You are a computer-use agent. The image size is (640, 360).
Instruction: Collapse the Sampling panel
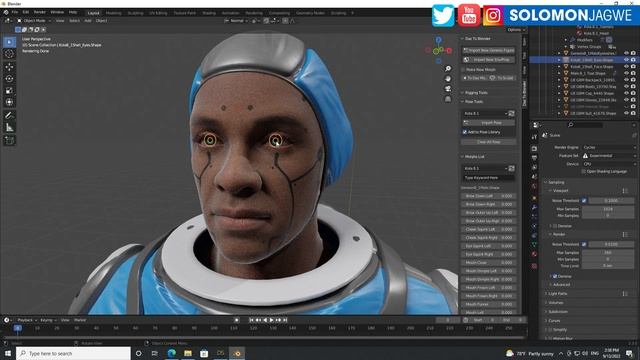(556, 182)
